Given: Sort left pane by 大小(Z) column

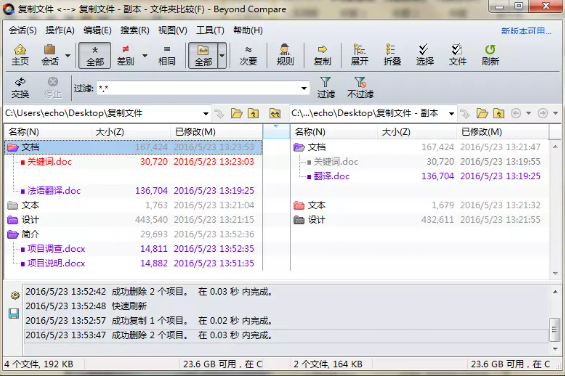Looking at the screenshot, I should pyautogui.click(x=131, y=132).
